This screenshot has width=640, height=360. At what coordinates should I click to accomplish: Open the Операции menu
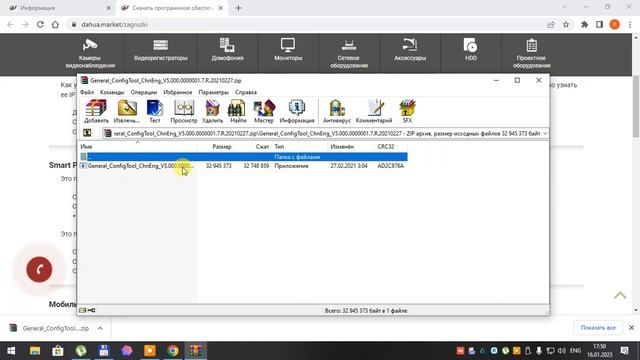click(x=144, y=92)
